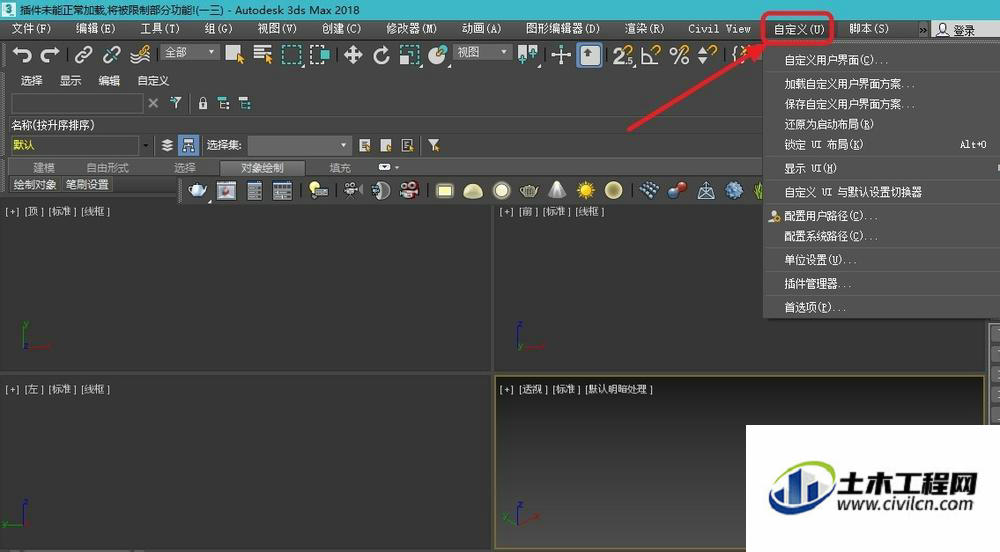1000x552 pixels.
Task: Click the funnel filter icon beside selection sets
Action: coord(434,145)
